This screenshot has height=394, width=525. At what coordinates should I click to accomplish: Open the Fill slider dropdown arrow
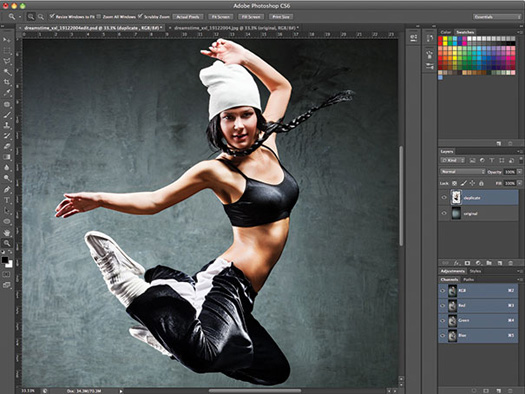pos(519,183)
